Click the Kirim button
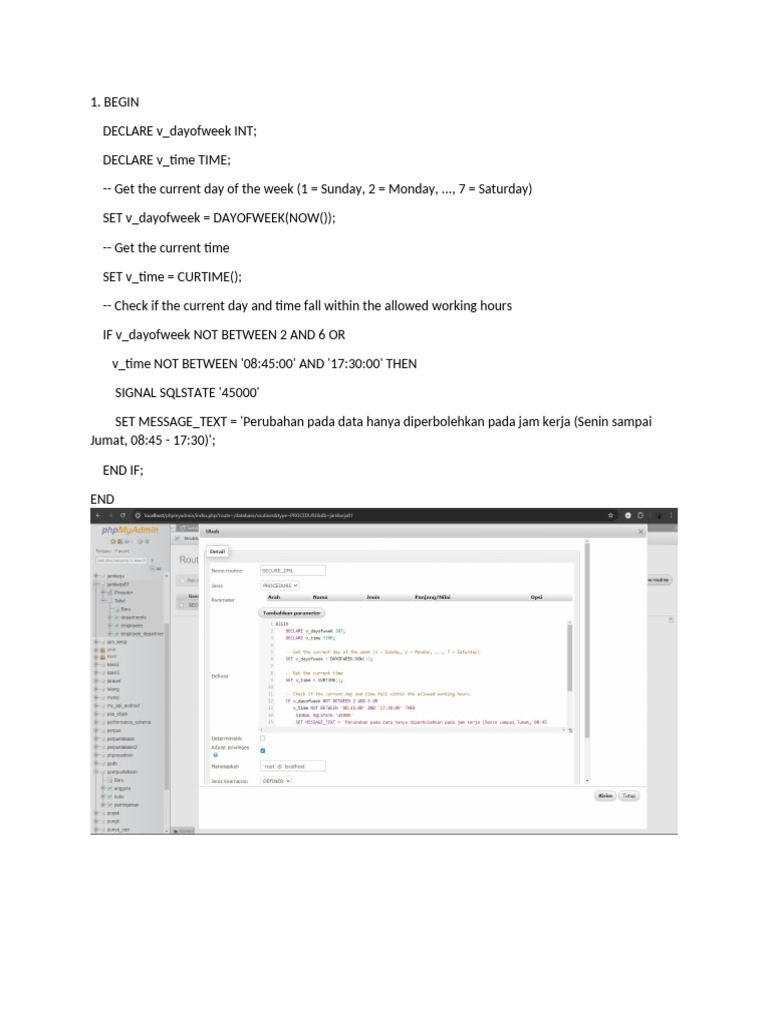This screenshot has width=768, height=1024. pos(605,795)
